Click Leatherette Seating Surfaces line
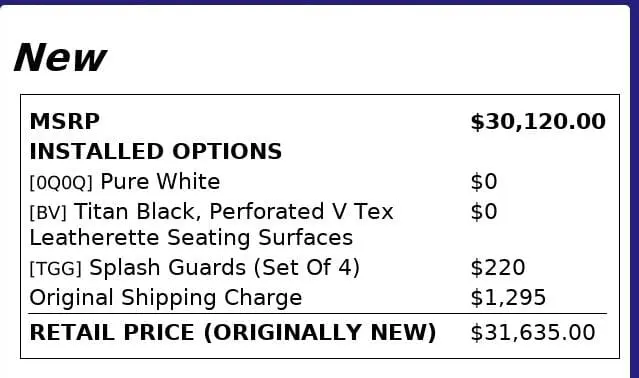Image resolution: width=639 pixels, height=378 pixels. 191,237
